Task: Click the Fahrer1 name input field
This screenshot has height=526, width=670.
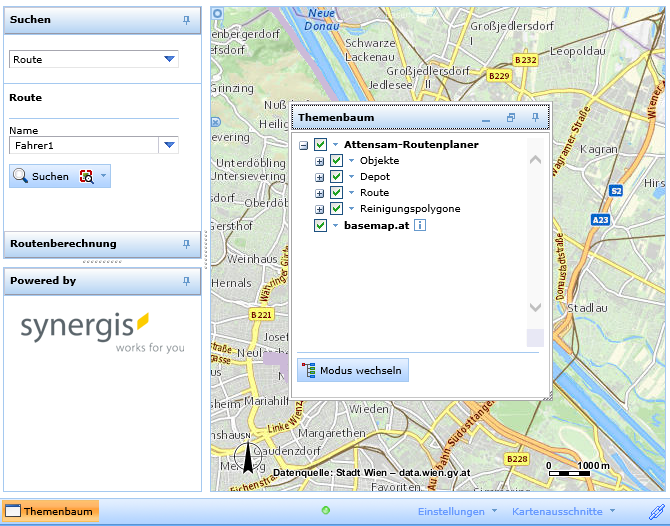Action: pyautogui.click(x=84, y=146)
